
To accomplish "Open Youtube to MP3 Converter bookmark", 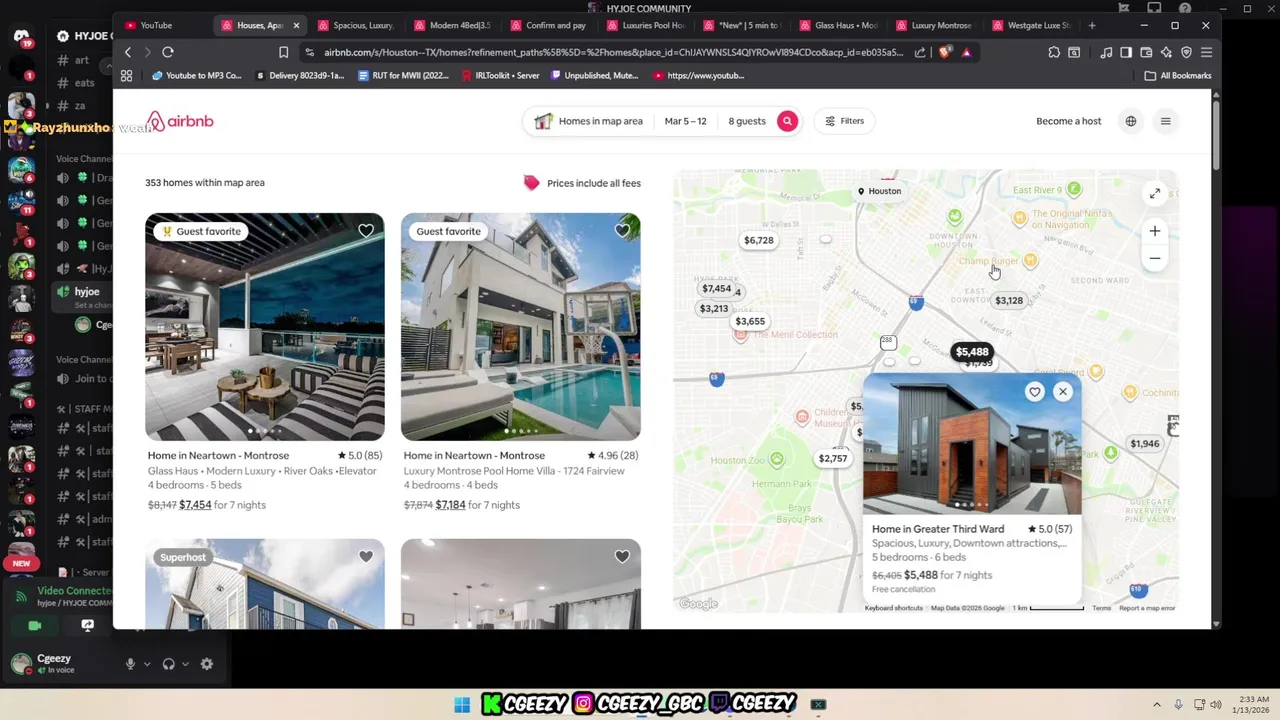I will click(197, 75).
